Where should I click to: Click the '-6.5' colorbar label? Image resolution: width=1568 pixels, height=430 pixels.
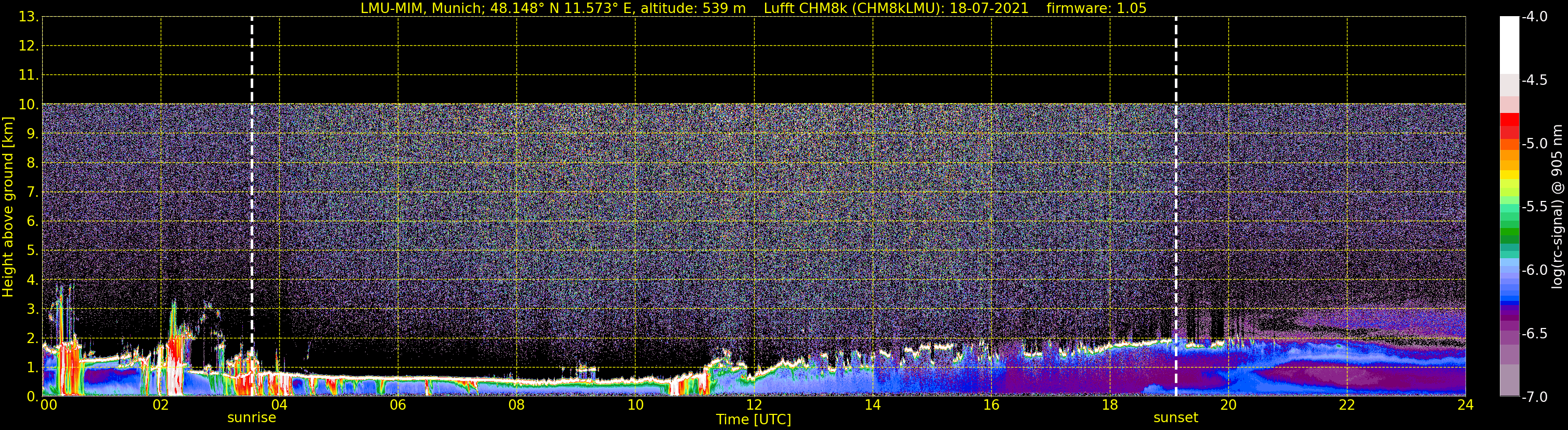coord(1534,334)
